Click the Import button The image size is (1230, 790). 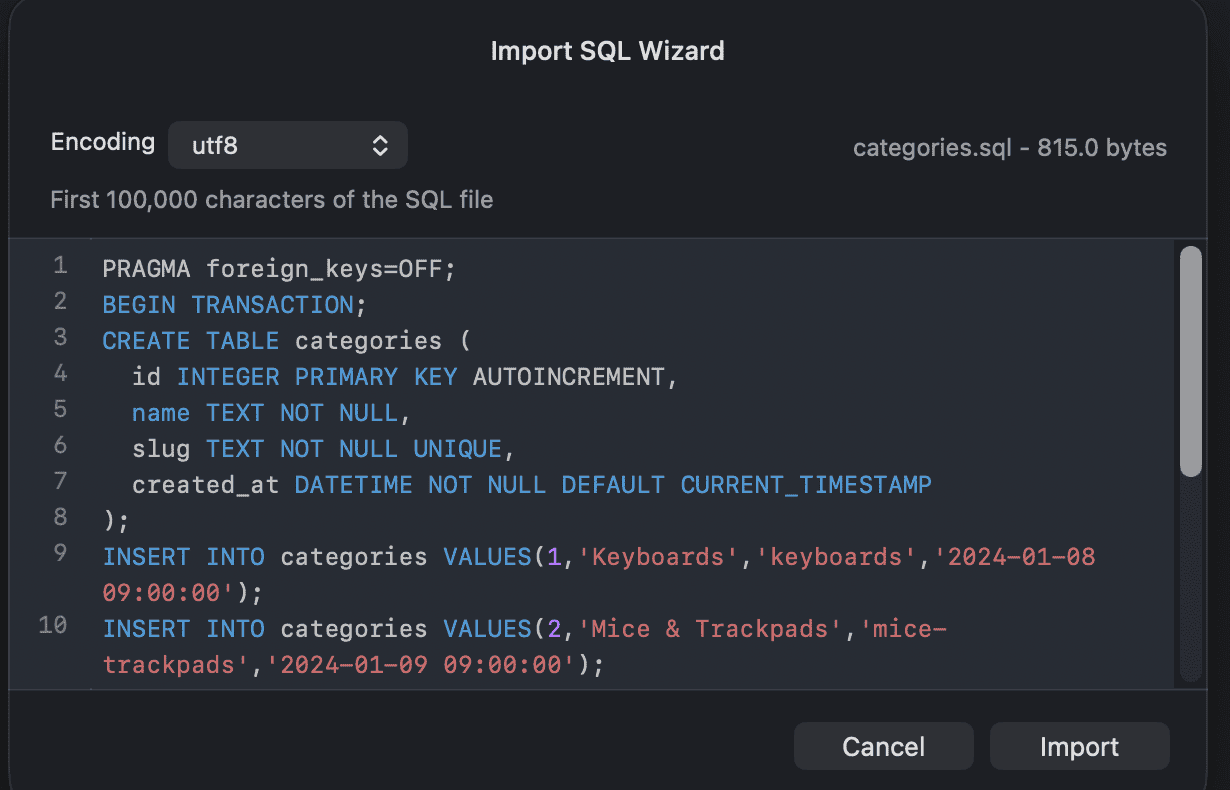point(1079,747)
